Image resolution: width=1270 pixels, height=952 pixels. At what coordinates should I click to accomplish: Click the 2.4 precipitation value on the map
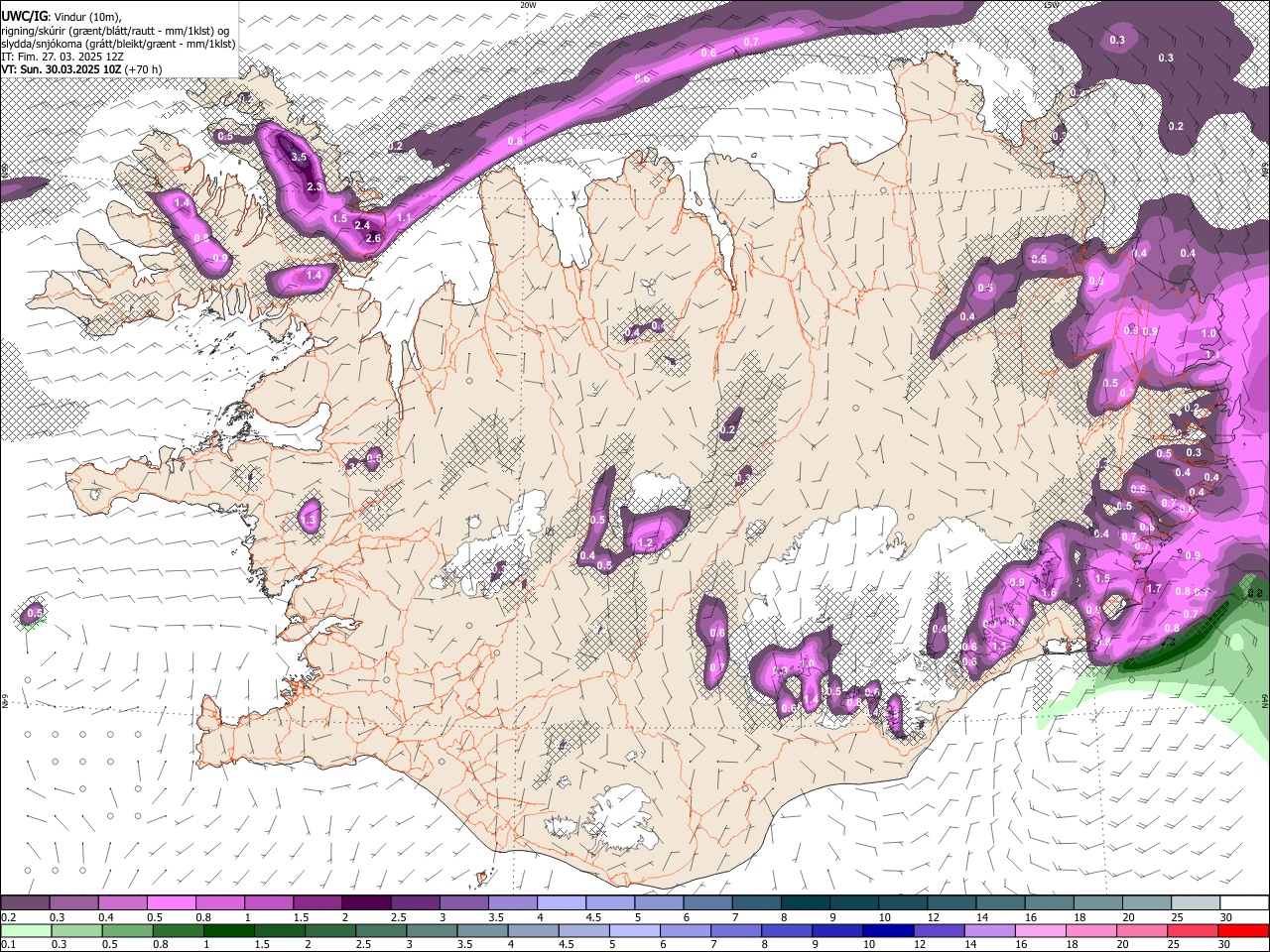(362, 225)
